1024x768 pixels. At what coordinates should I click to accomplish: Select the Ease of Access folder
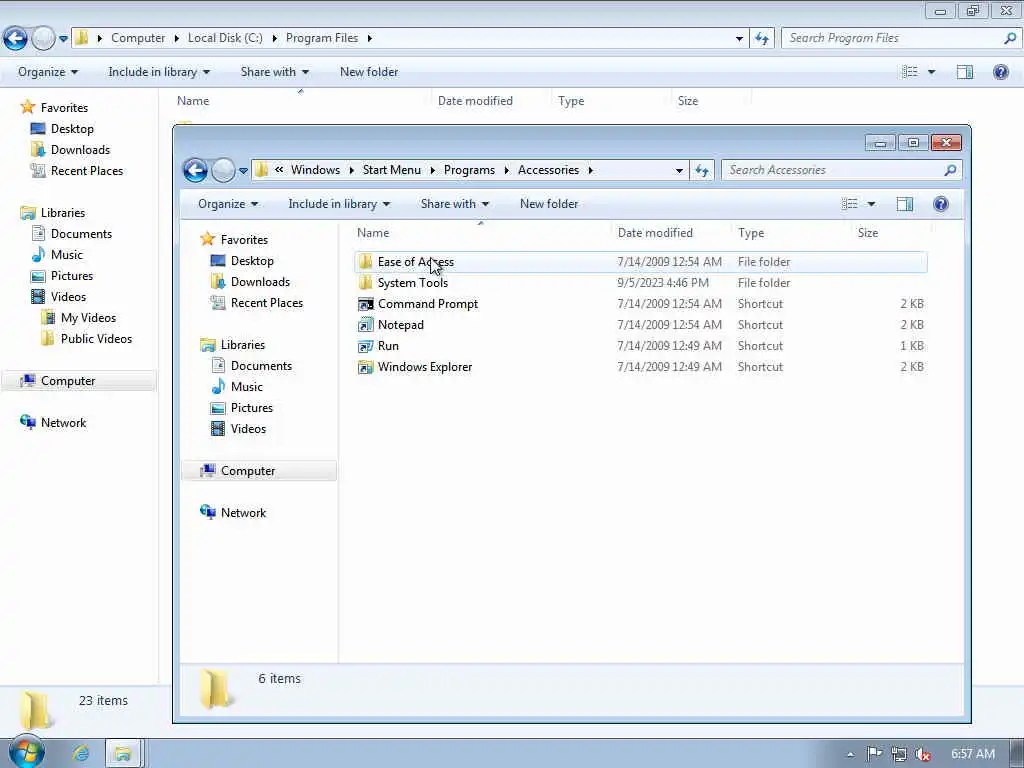[x=415, y=263]
